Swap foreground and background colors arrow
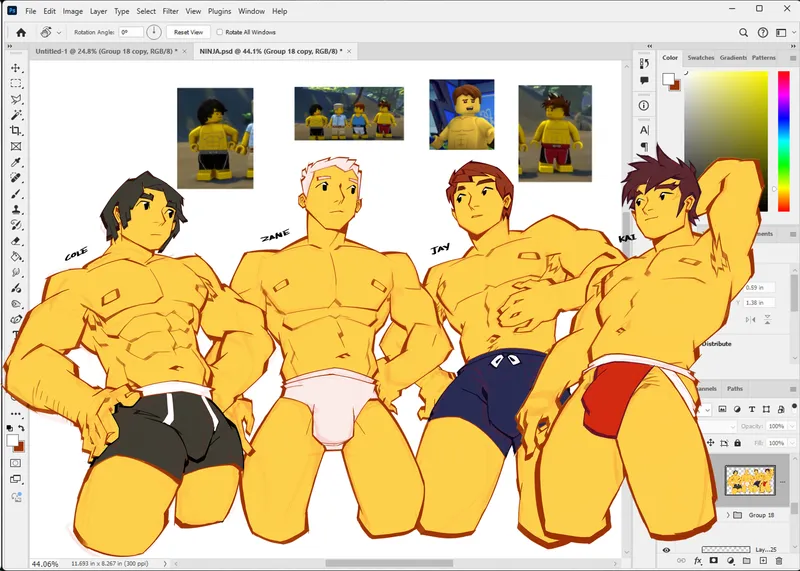This screenshot has height=571, width=800. (21, 428)
